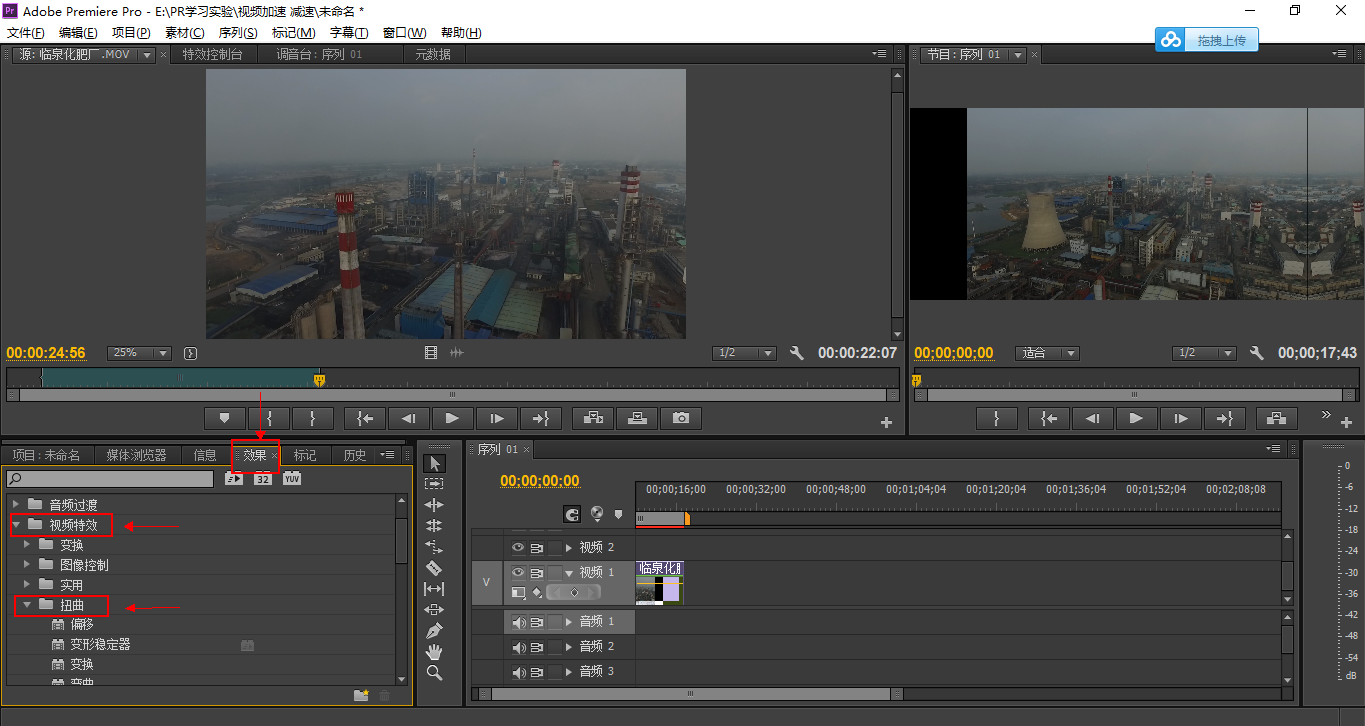Switch to 媒体浏览器 tab
This screenshot has width=1365, height=726.
pos(137,455)
